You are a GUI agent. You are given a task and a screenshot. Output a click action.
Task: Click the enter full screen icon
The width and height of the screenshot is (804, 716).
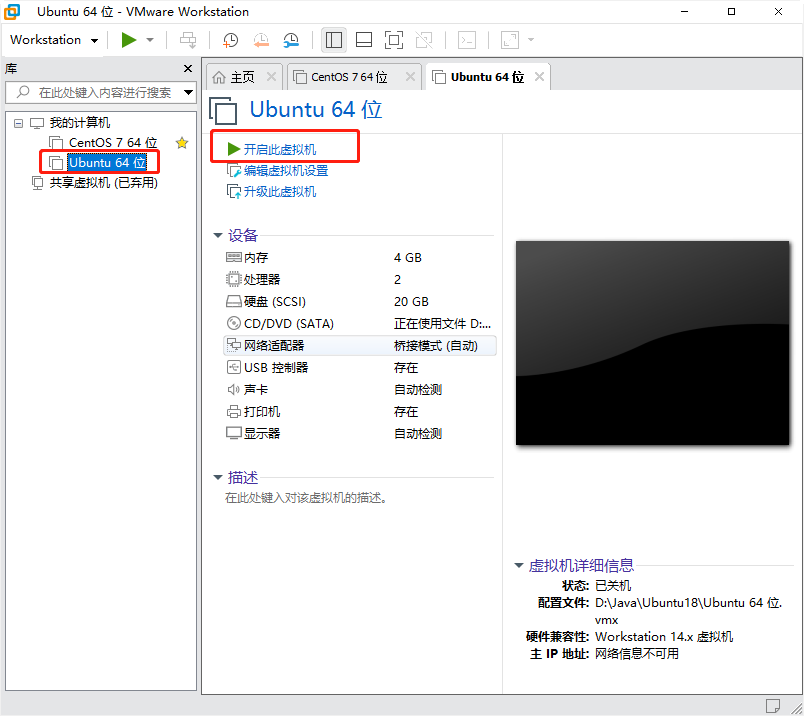[x=394, y=40]
